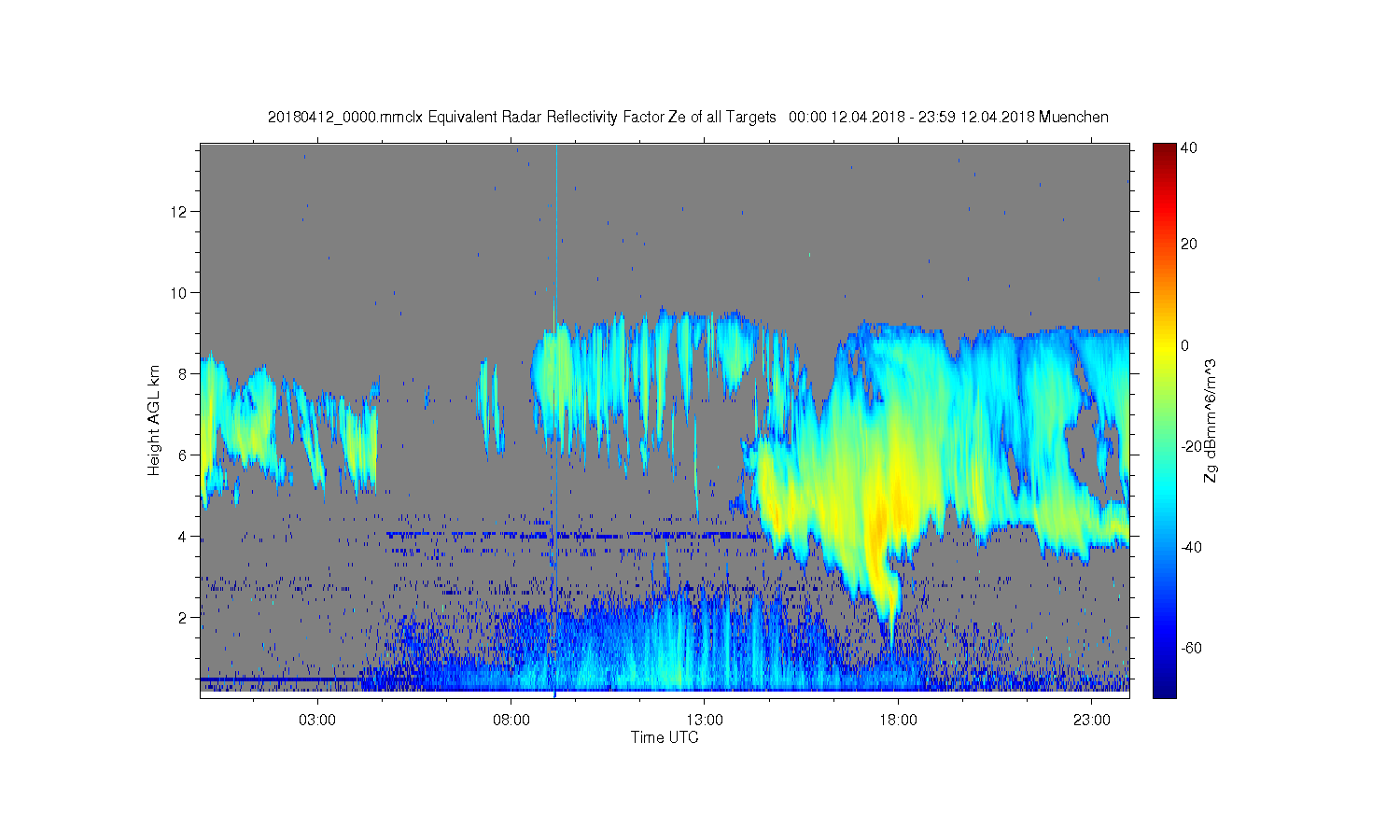Click the 18:00 time tick label
This screenshot has height=840, width=1400.
[898, 721]
